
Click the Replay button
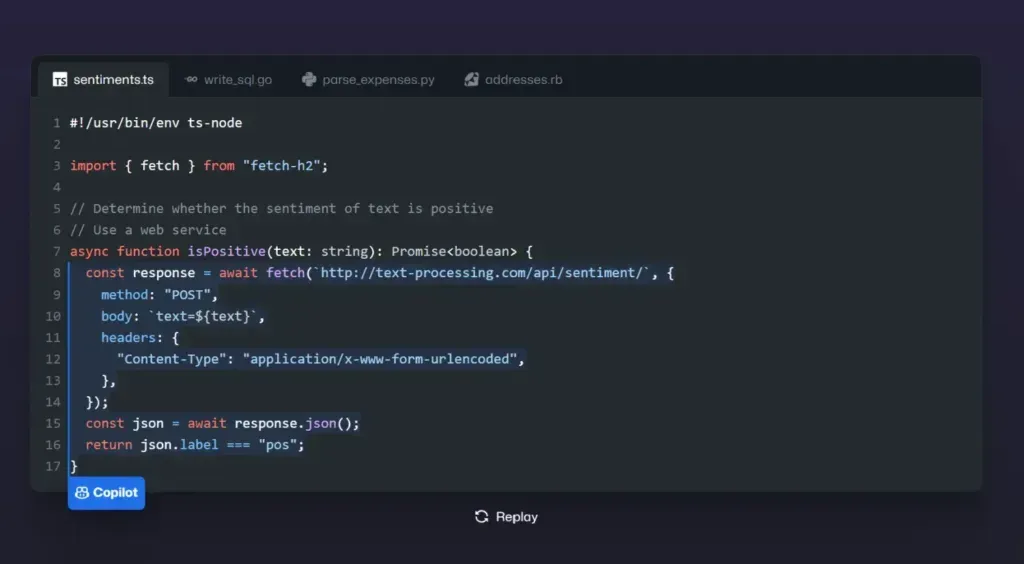(506, 517)
